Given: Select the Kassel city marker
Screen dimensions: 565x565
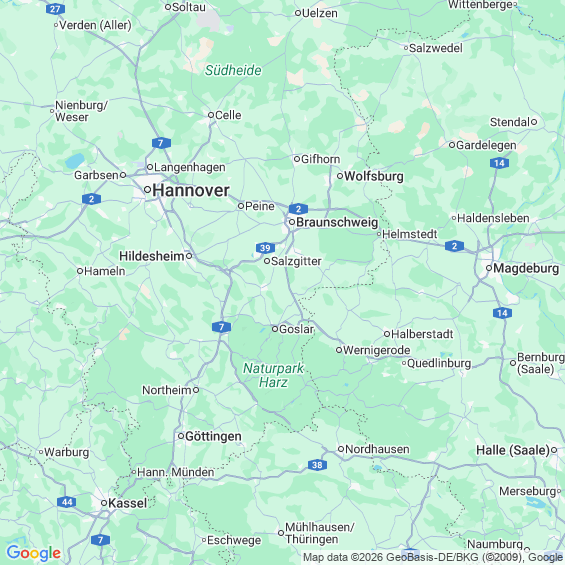Looking at the screenshot, I should click(x=104, y=503).
